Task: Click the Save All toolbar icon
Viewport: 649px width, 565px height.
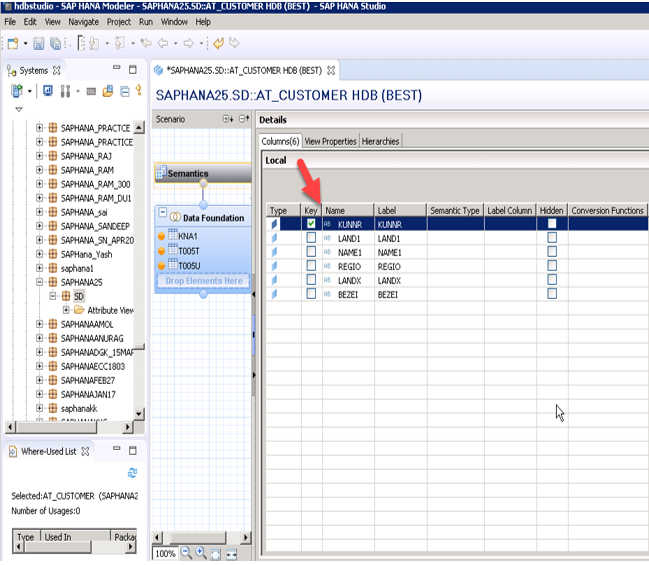Action: tap(55, 43)
